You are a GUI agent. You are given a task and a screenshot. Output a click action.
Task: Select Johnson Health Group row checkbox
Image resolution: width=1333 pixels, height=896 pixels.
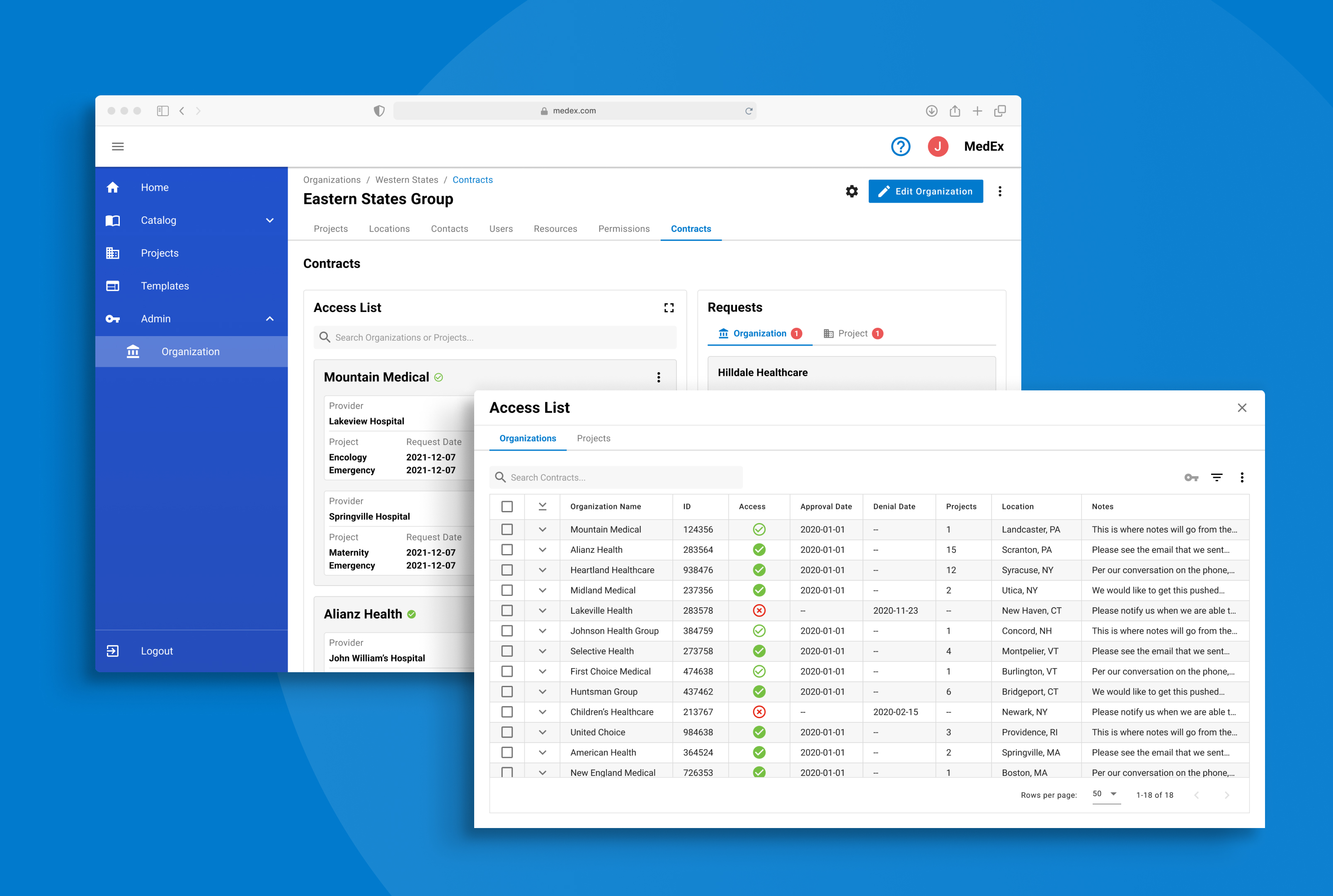(507, 631)
